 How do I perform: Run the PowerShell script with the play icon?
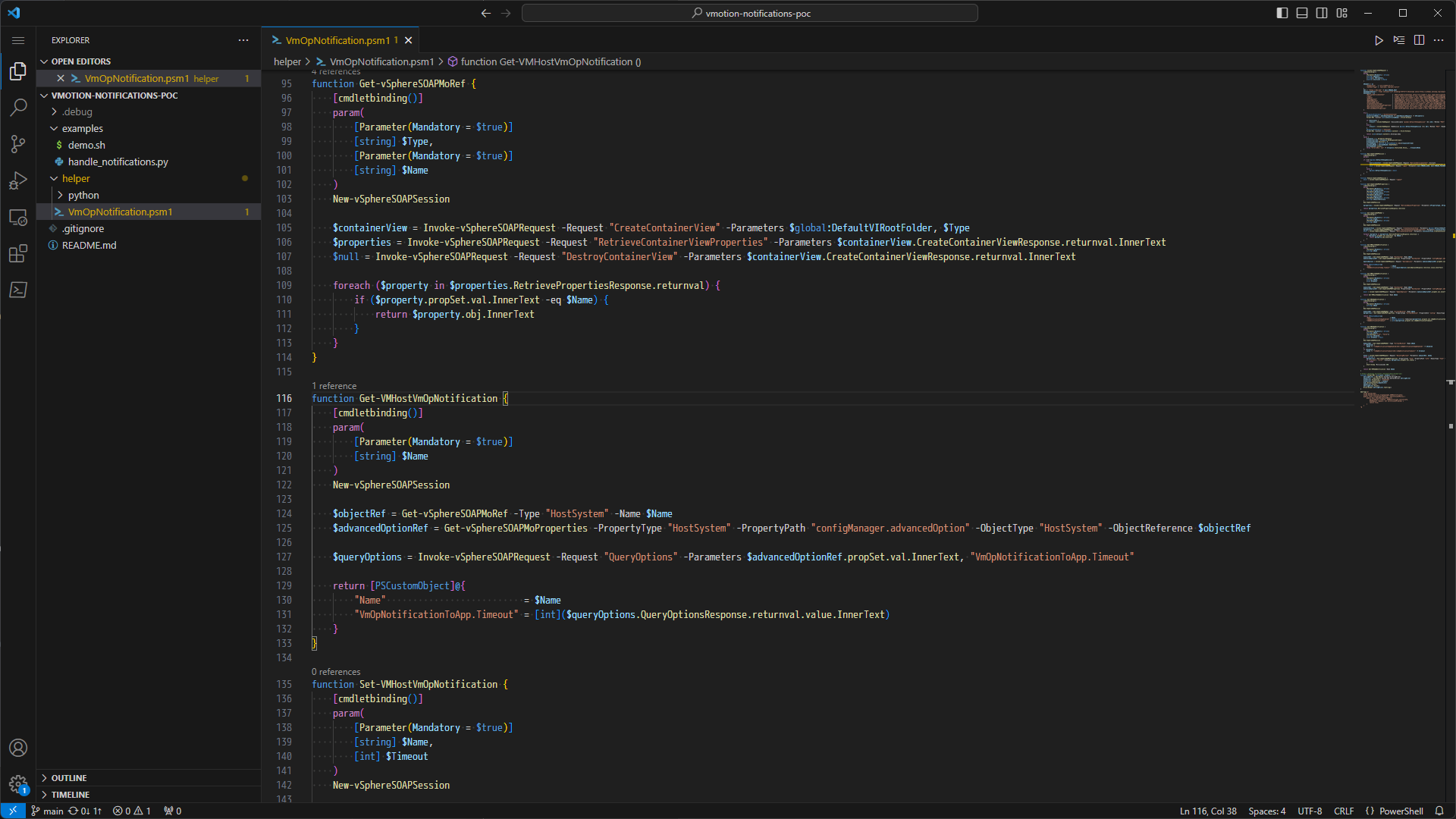1379,40
